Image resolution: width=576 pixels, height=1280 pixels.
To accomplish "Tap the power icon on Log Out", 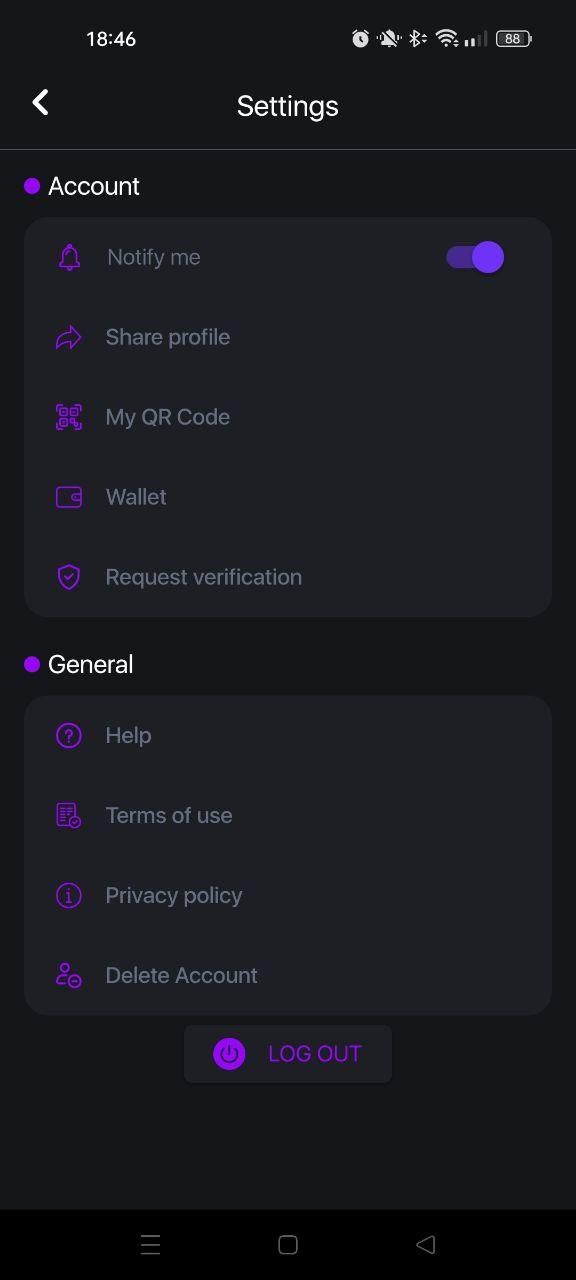I will coord(229,1054).
